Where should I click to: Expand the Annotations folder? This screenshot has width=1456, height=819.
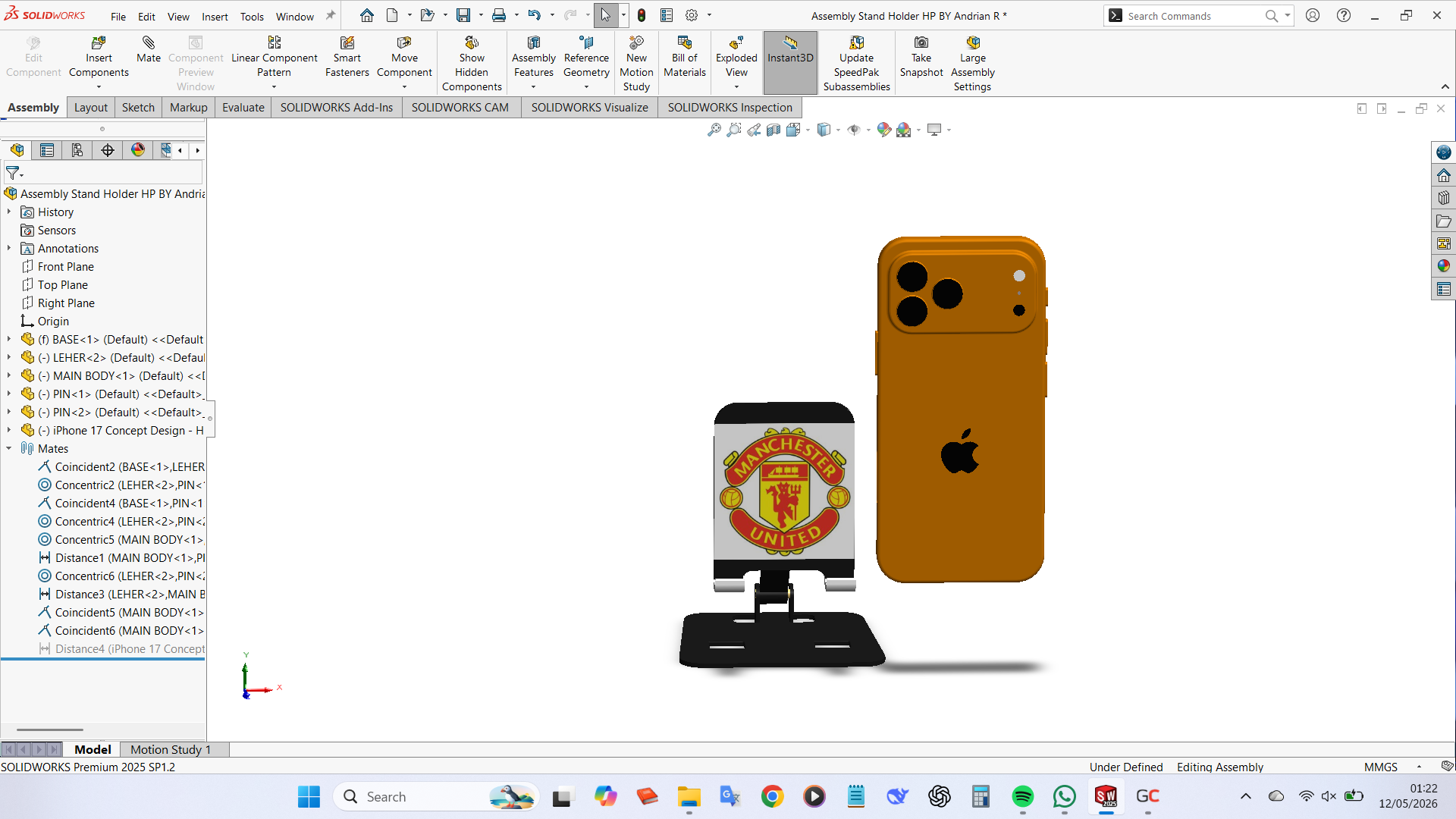pos(9,249)
